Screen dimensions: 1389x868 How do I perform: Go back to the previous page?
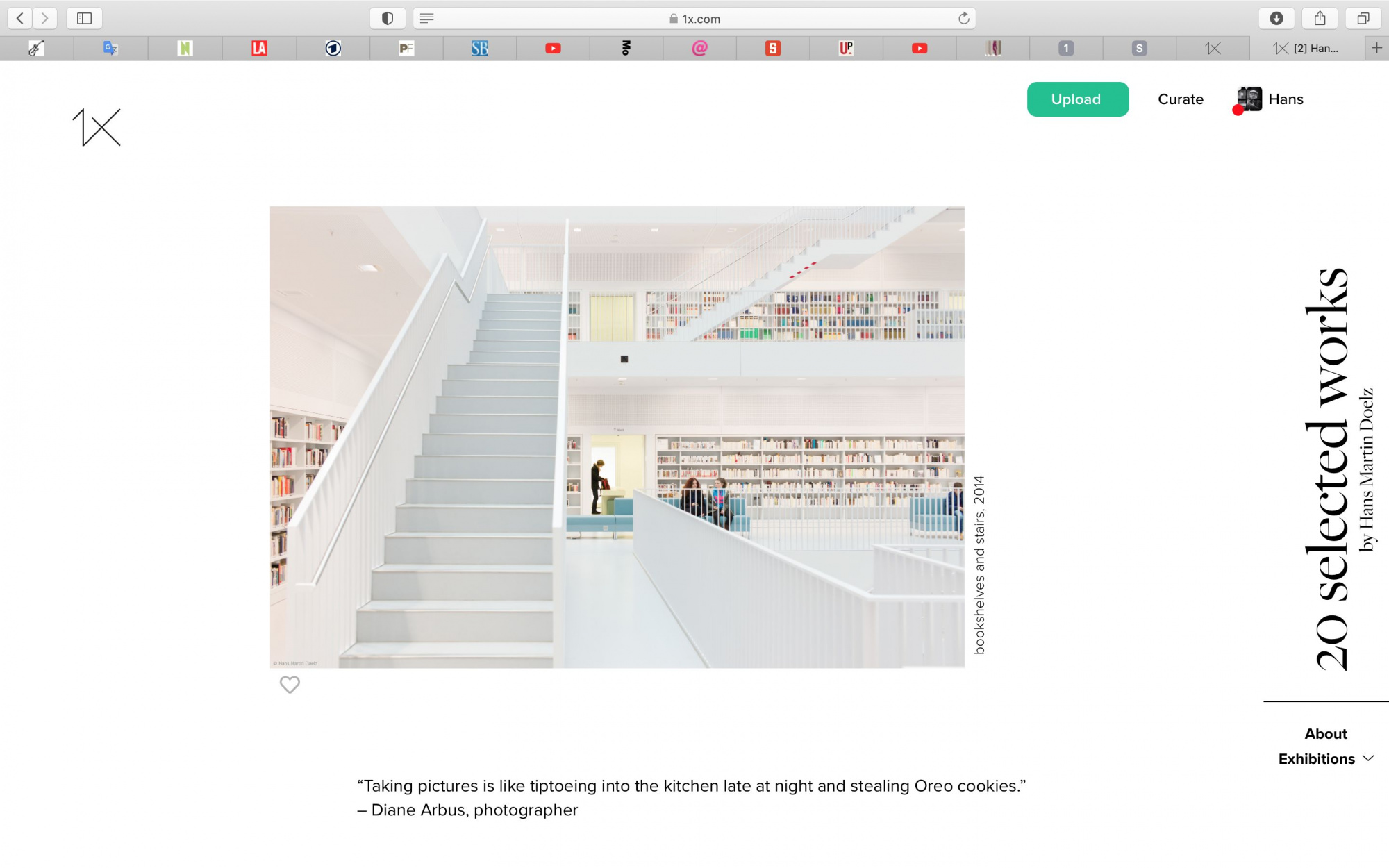[x=20, y=19]
